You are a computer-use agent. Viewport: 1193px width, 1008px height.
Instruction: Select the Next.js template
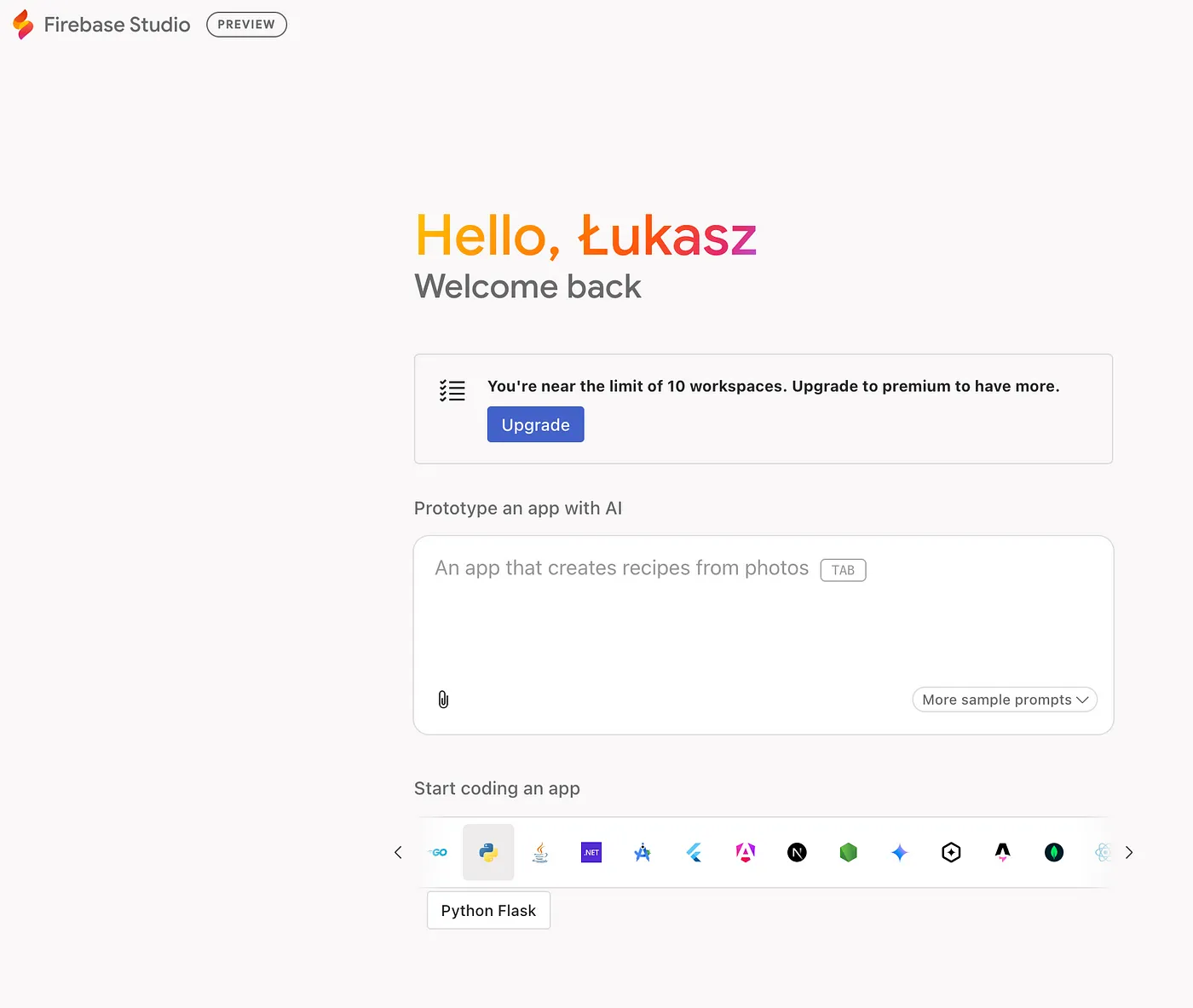tap(797, 852)
